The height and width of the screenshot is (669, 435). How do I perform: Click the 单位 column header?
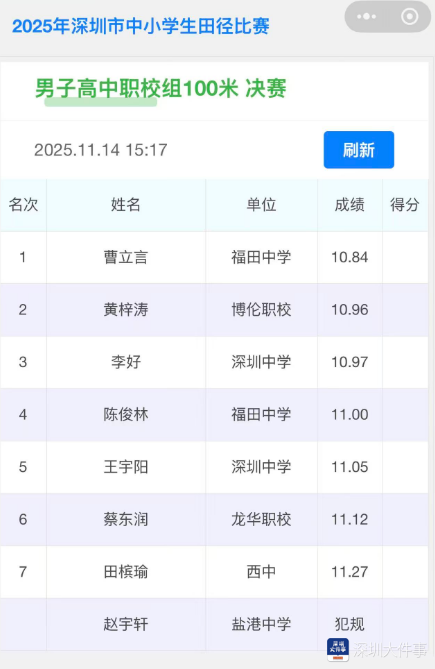[261, 205]
